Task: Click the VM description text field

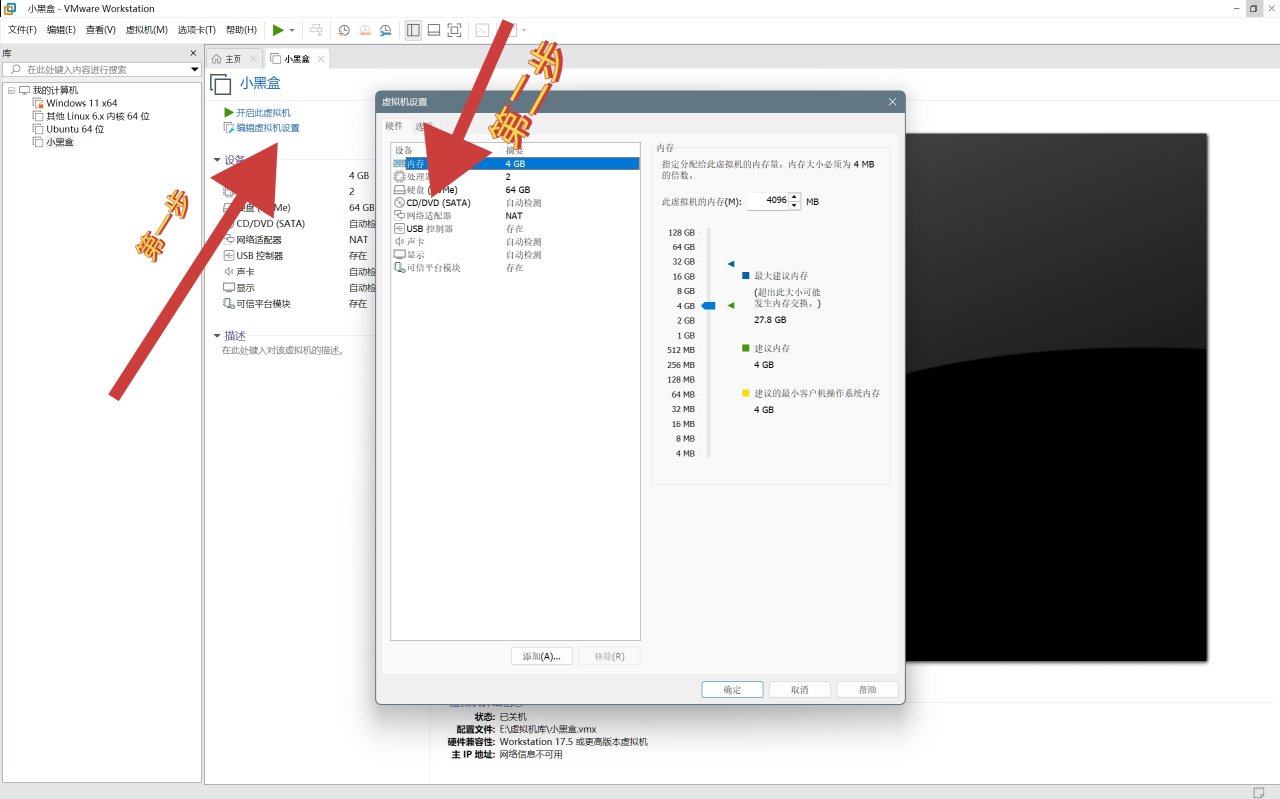Action: [x=283, y=351]
